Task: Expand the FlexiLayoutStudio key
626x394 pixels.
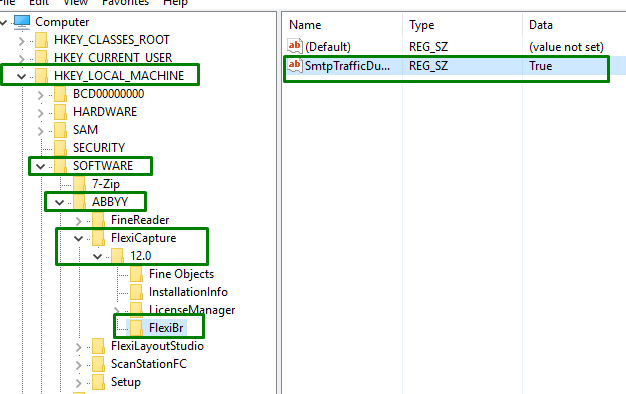Action: 78,347
